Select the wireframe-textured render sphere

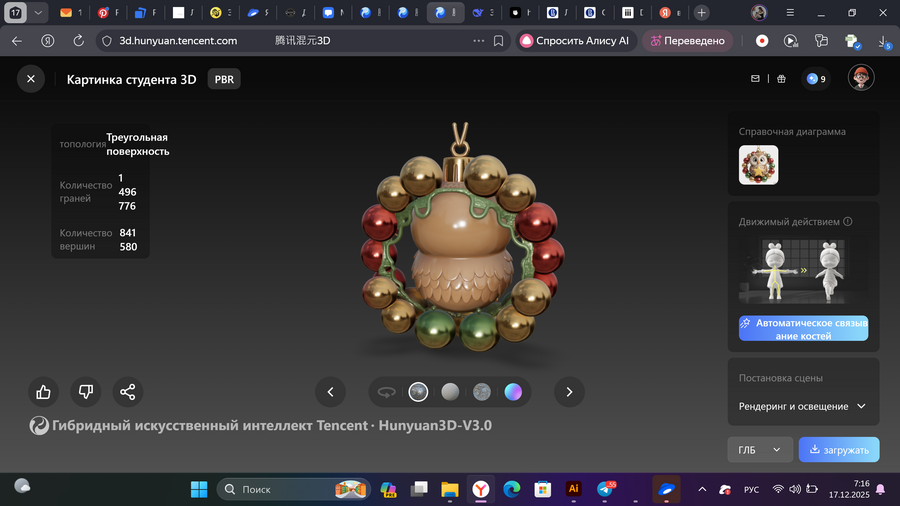(481, 392)
